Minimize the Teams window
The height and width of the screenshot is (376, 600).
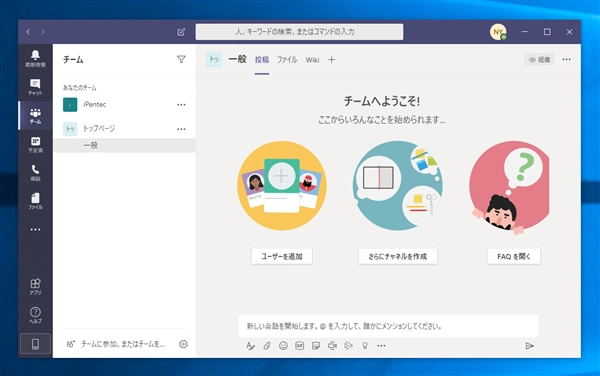525,32
